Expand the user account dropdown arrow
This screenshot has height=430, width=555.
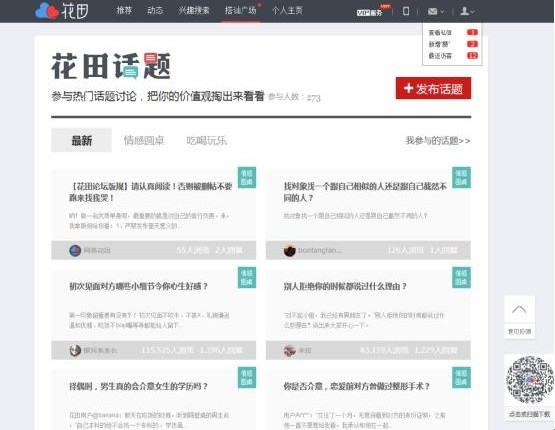click(473, 12)
